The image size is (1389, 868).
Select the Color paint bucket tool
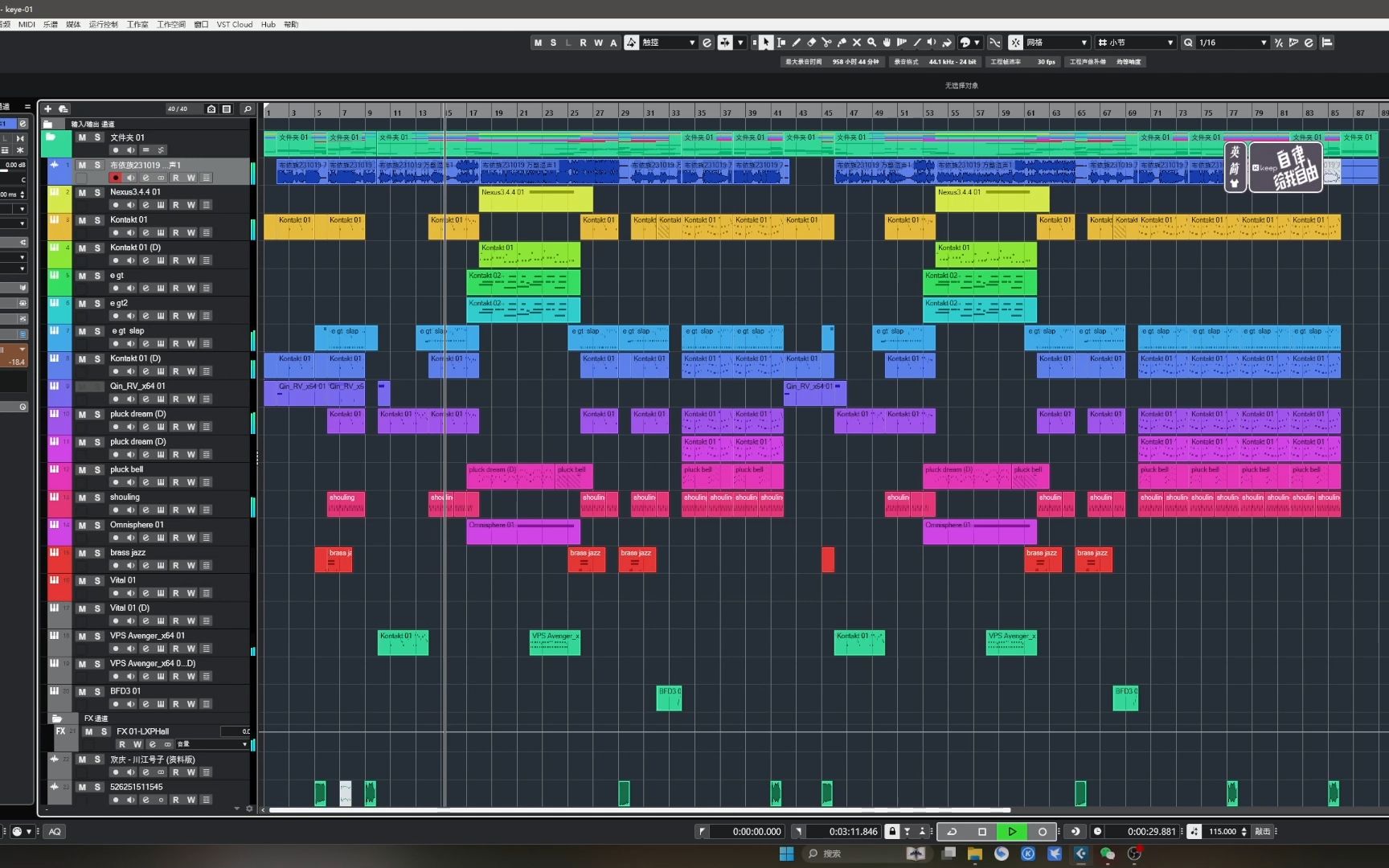pos(947,43)
